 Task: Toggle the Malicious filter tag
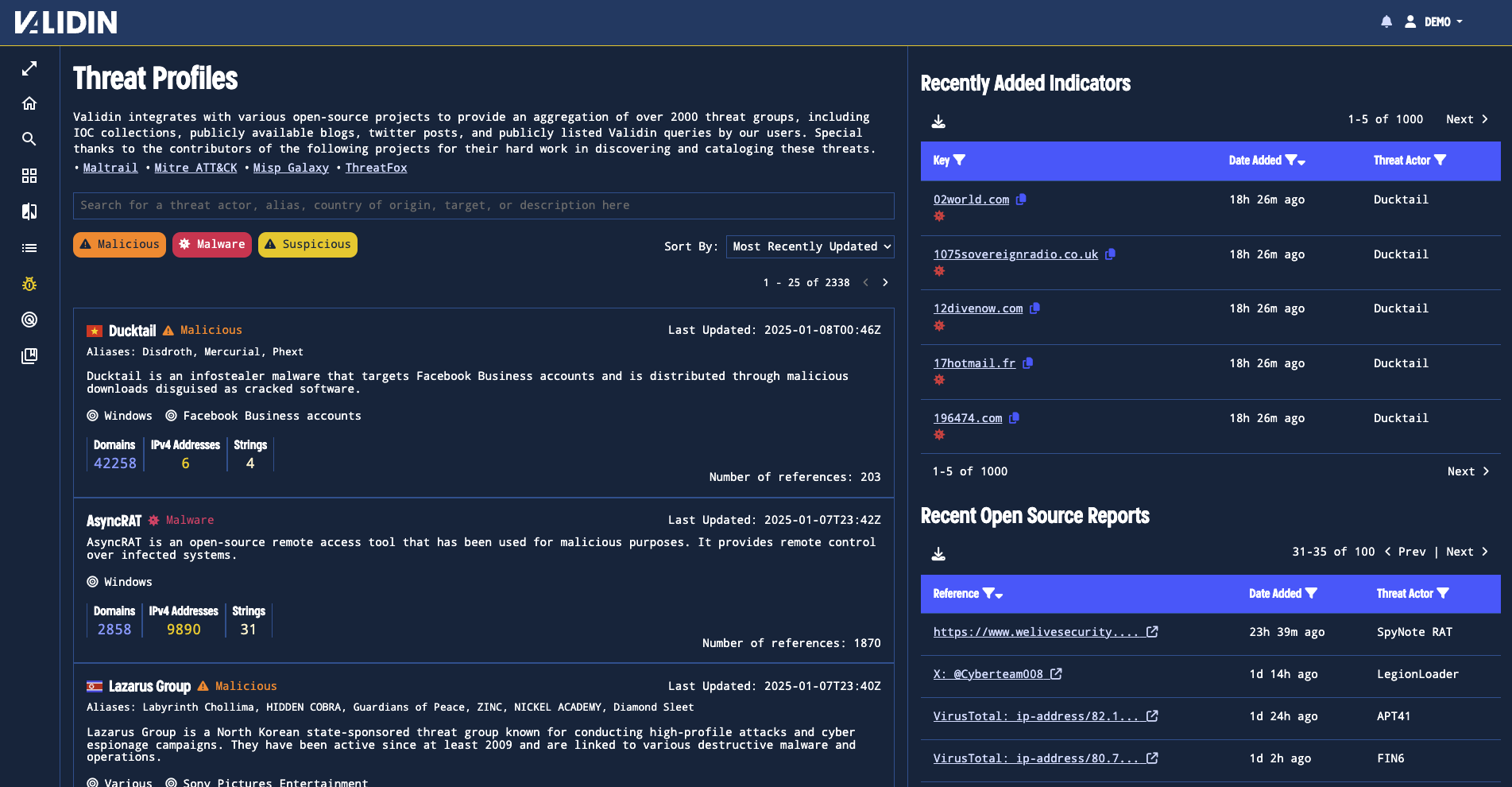coord(119,245)
